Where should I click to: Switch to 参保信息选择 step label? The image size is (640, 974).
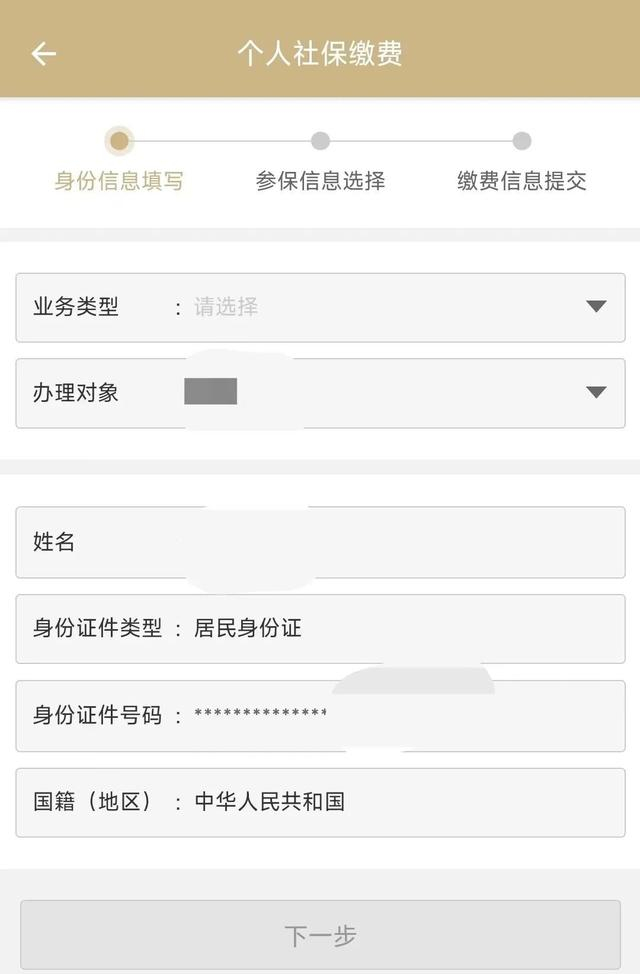[x=320, y=181]
